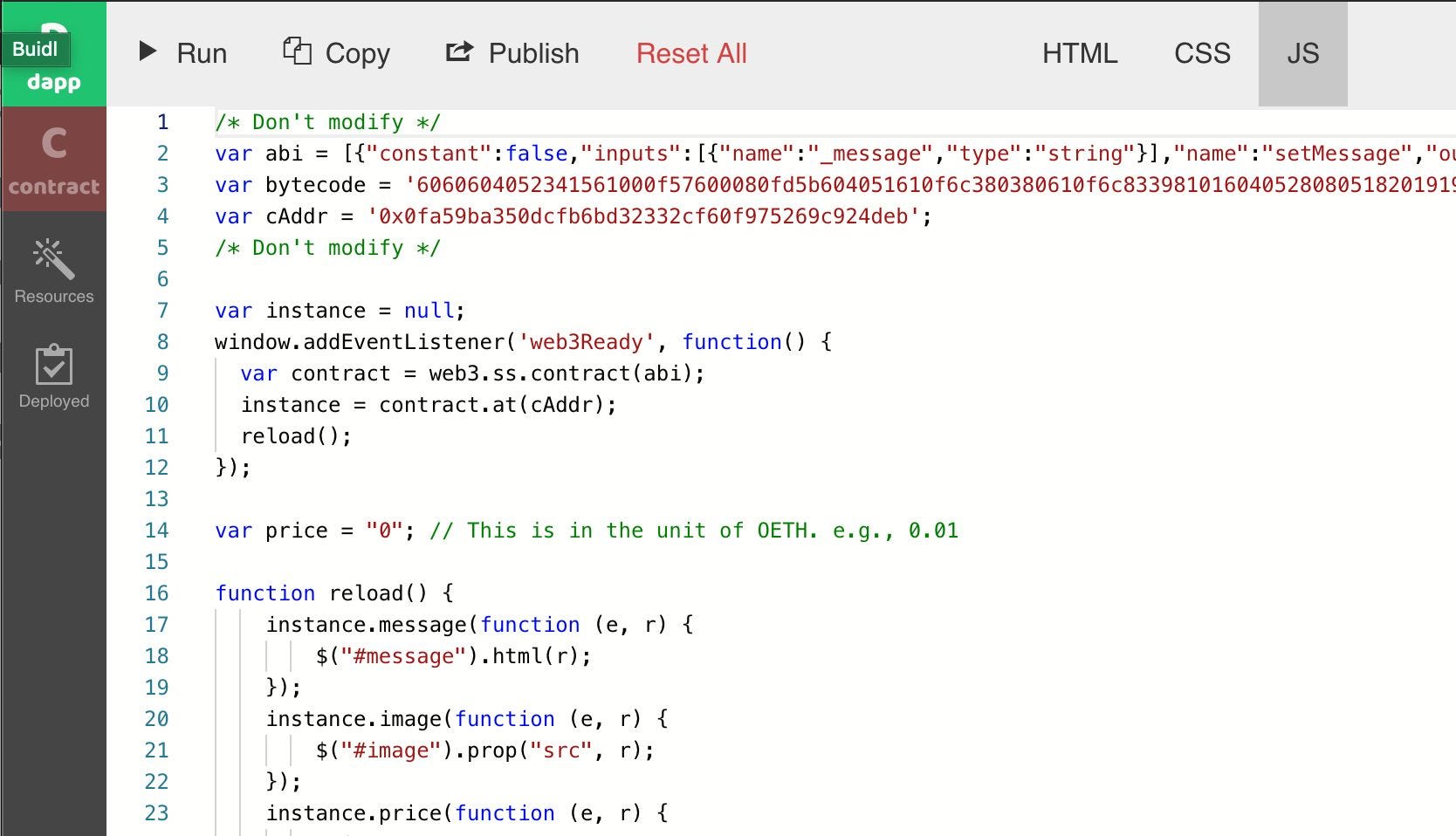Viewport: 1456px width, 836px height.
Task: Click line number 14 in gutter
Action: [156, 531]
